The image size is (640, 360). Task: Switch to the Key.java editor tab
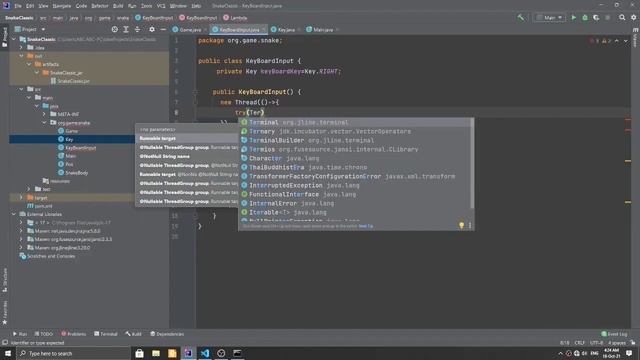(x=286, y=29)
